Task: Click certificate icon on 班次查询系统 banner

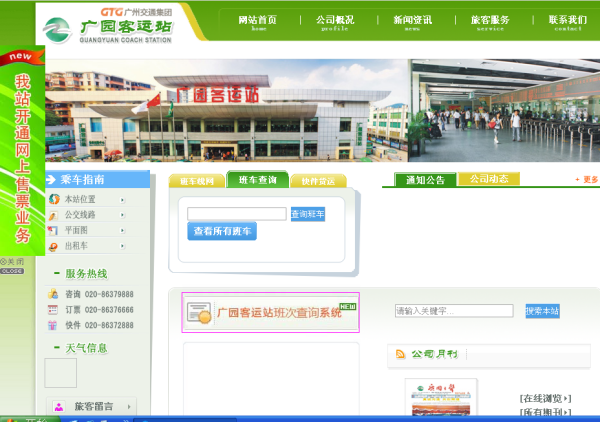Action: (x=199, y=313)
